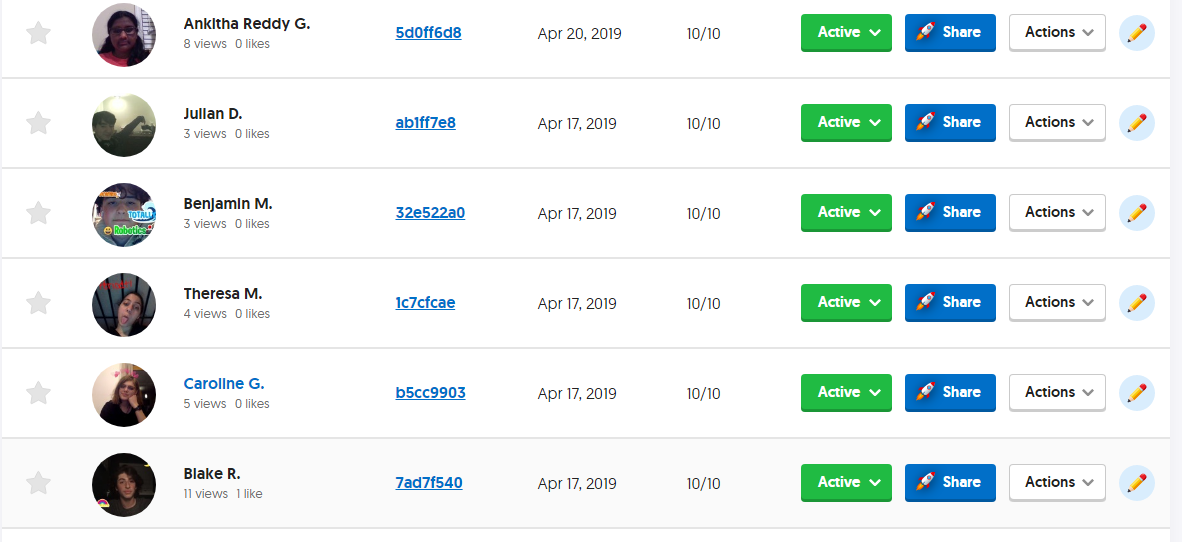Viewport: 1182px width, 542px height.
Task: Open the 1c7cfcae response link
Action: [x=425, y=303]
